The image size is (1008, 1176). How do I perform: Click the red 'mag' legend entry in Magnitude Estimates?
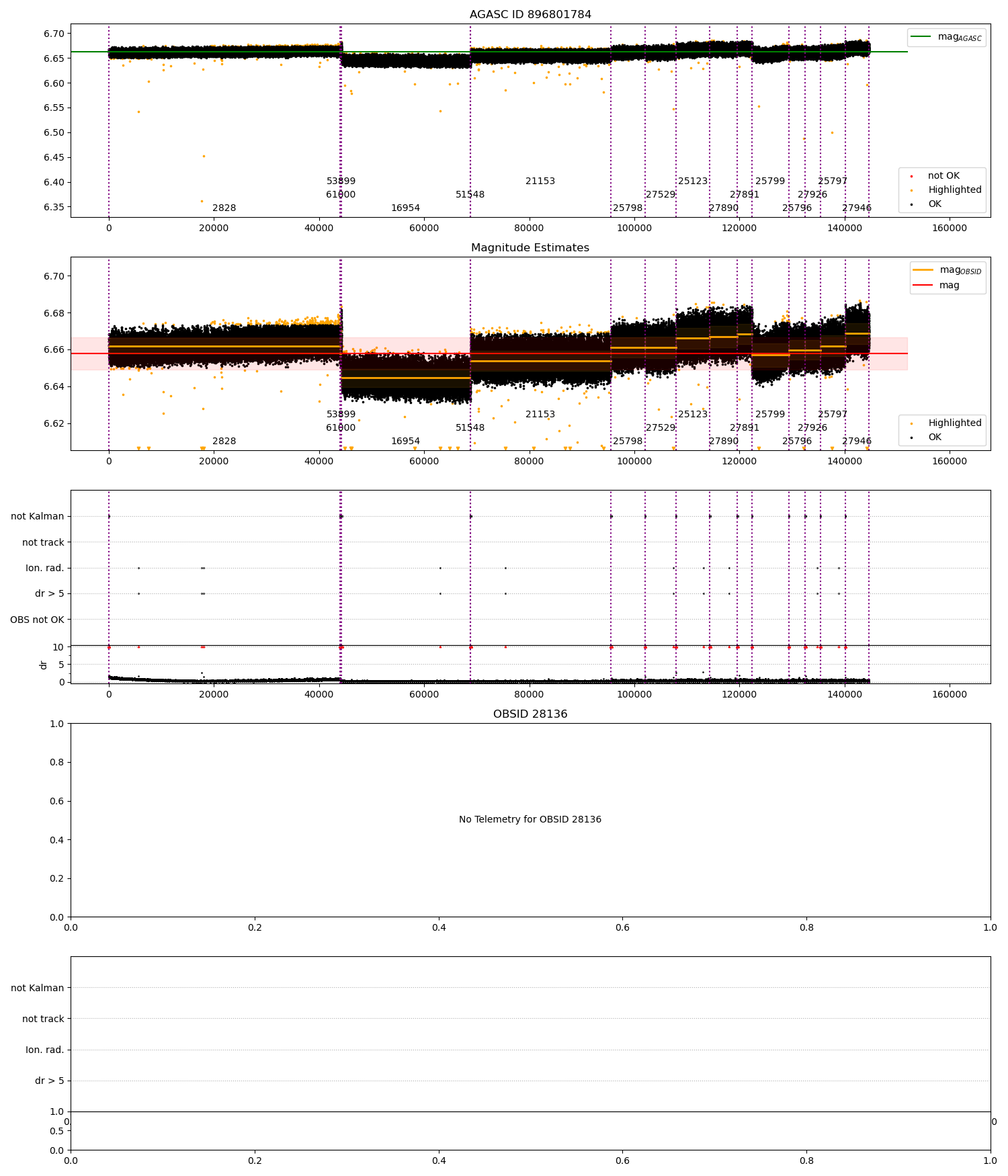point(936,286)
